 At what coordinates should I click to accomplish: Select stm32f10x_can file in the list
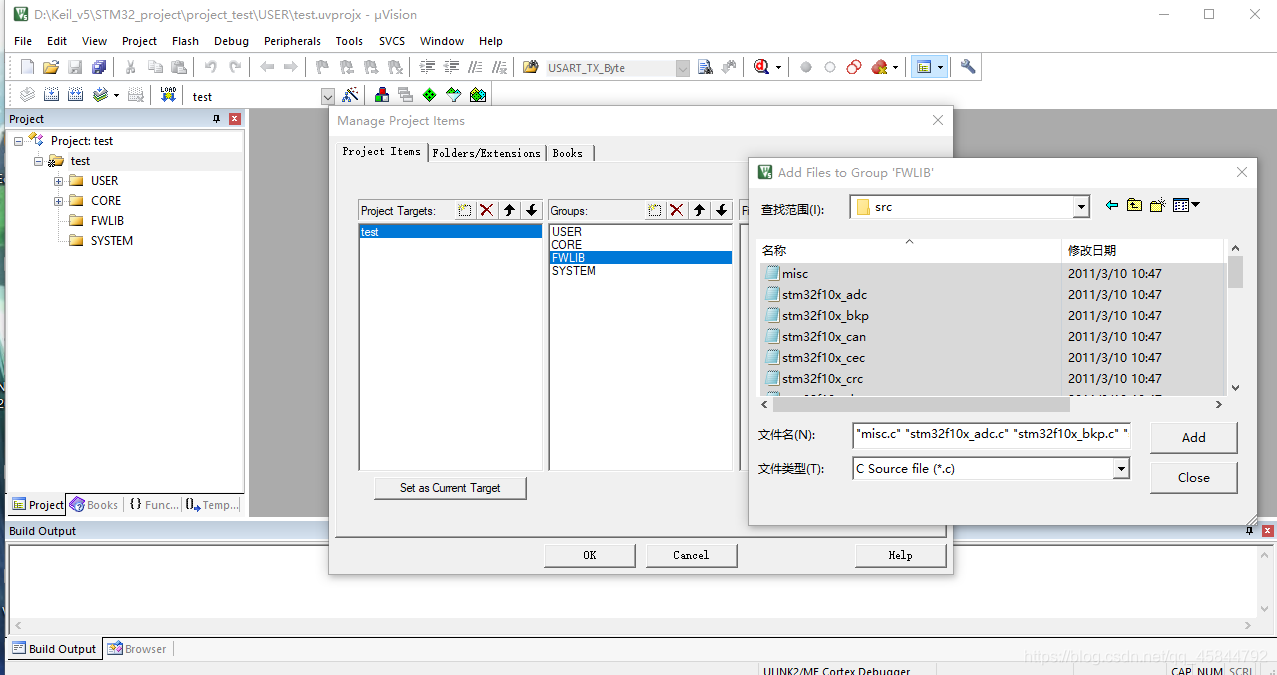pyautogui.click(x=824, y=337)
